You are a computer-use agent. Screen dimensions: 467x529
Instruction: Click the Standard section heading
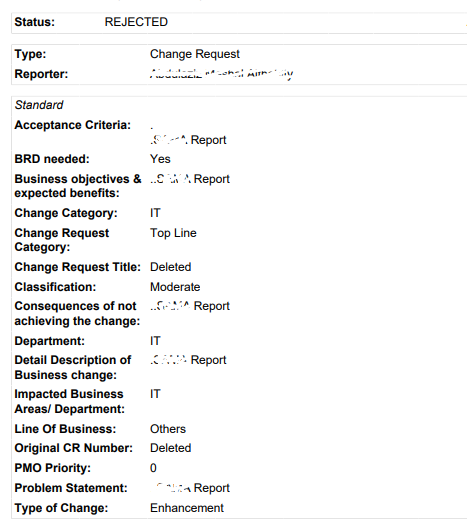click(x=39, y=105)
